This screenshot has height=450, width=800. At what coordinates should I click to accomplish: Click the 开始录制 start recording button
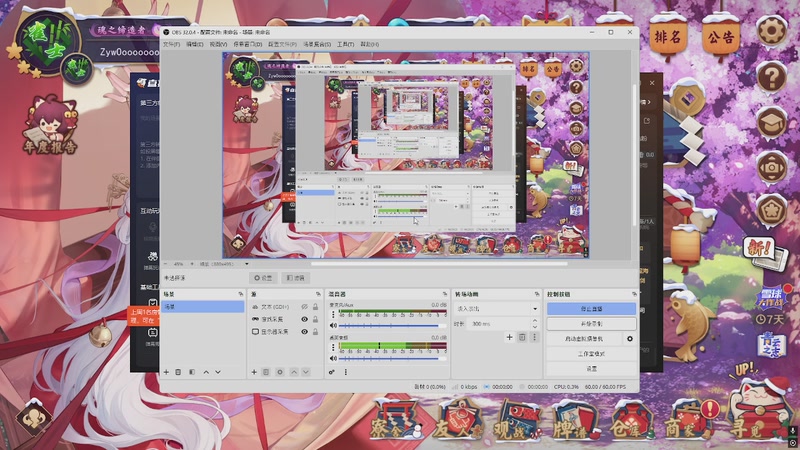(x=591, y=323)
